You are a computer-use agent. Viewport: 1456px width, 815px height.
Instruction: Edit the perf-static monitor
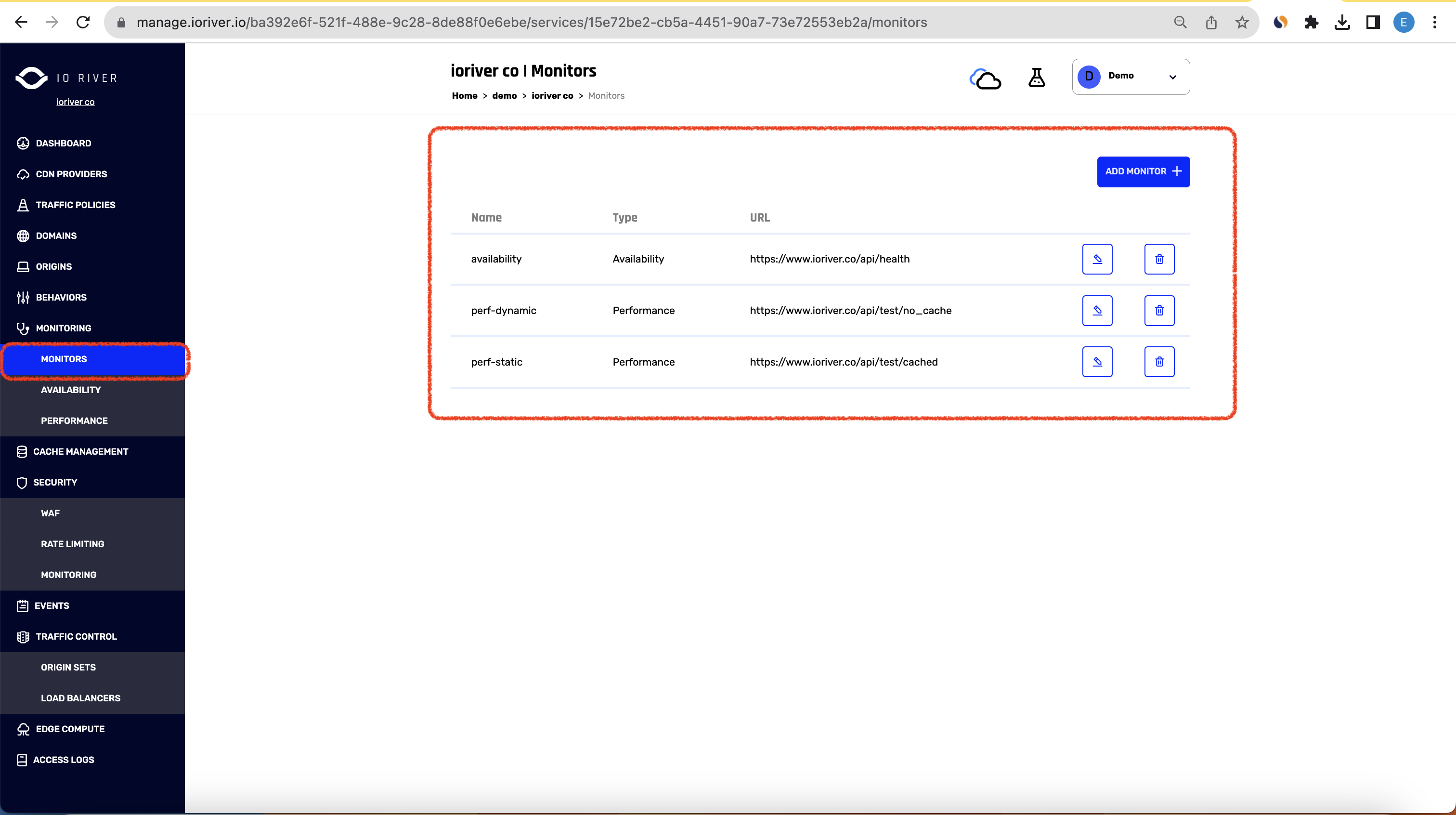click(x=1097, y=362)
